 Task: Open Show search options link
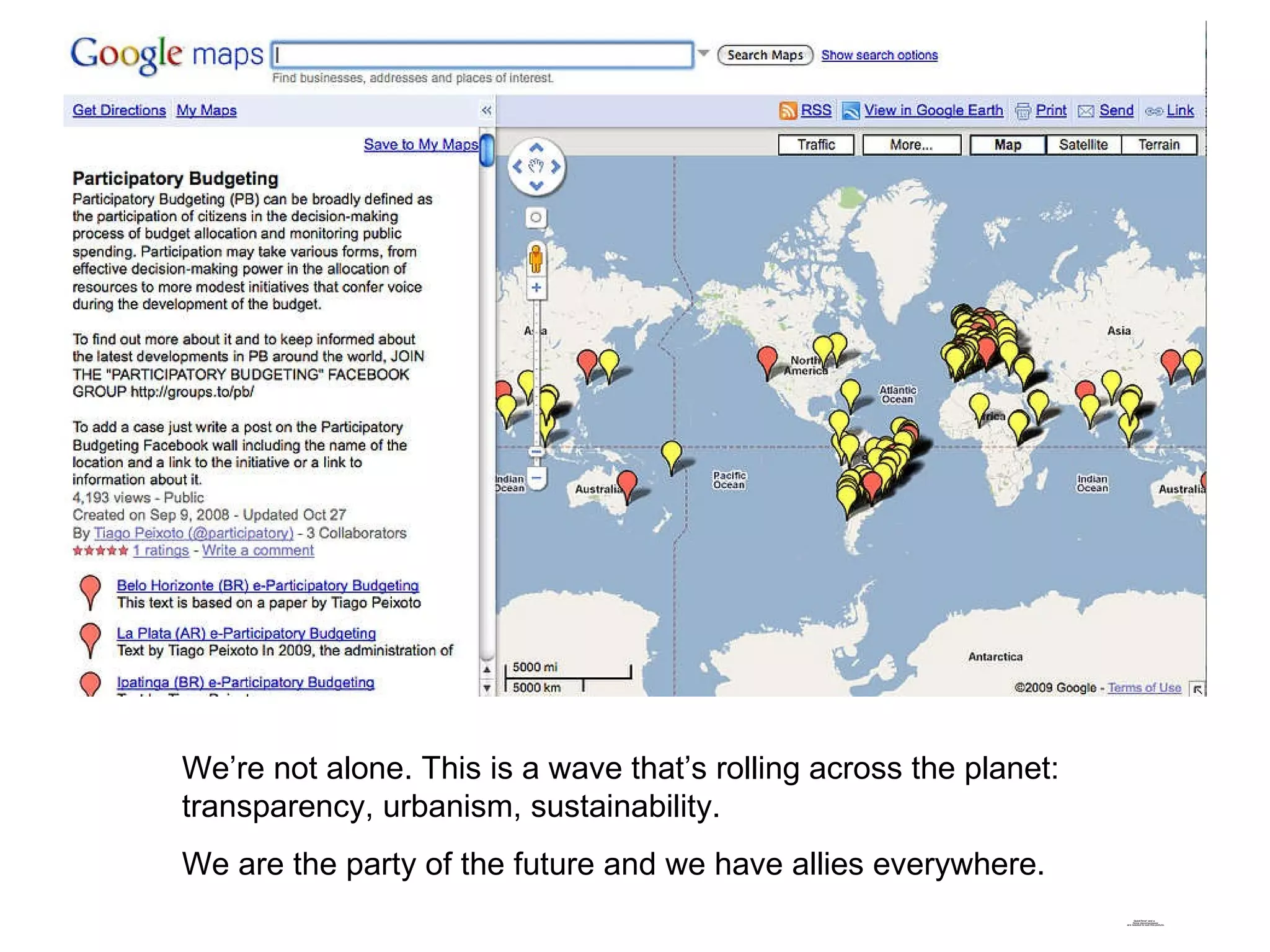[x=879, y=55]
